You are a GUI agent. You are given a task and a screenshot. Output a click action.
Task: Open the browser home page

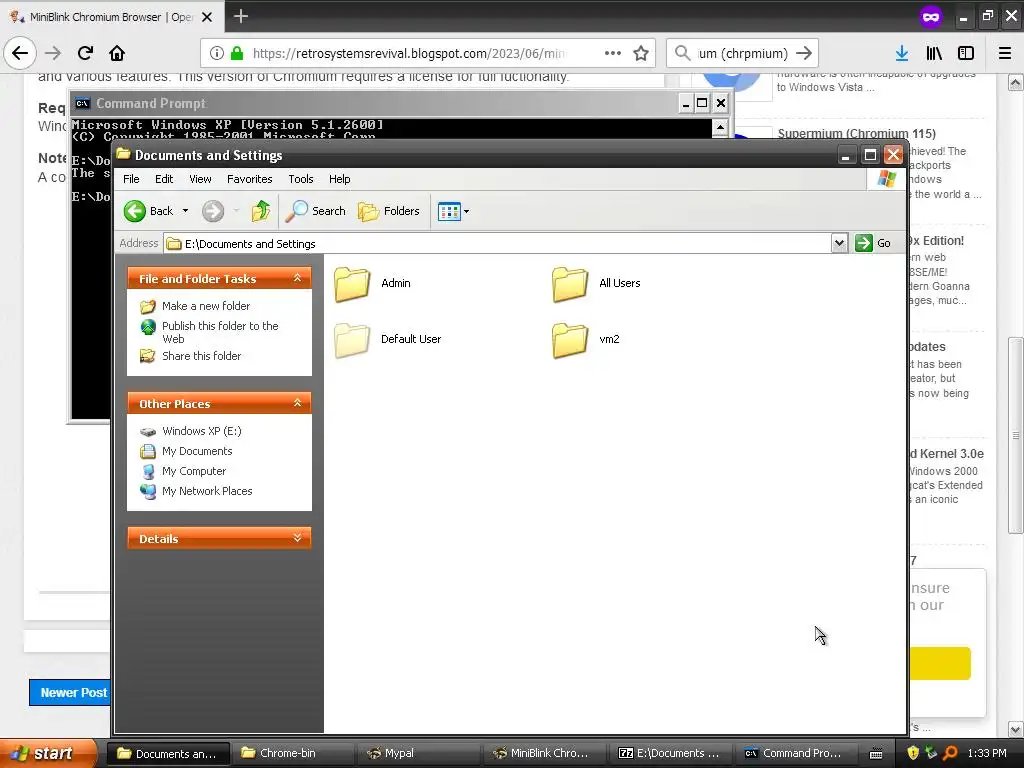tap(117, 53)
